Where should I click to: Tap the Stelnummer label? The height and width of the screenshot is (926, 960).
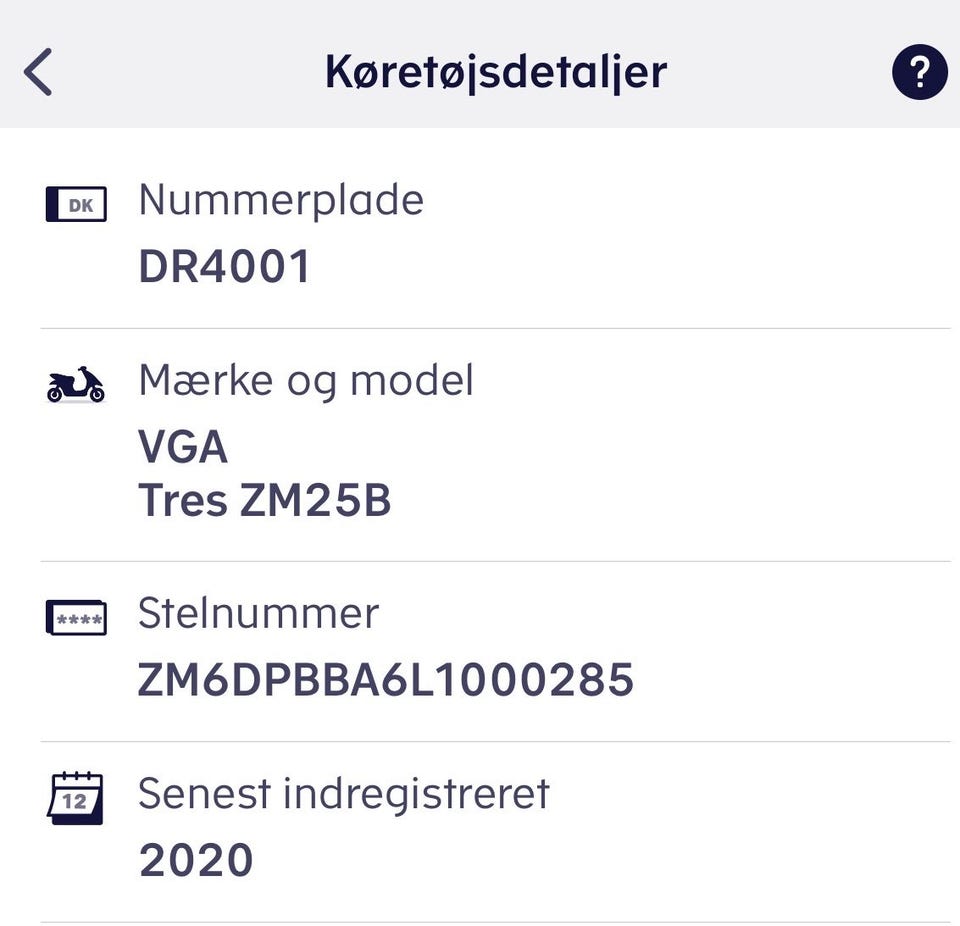click(259, 613)
